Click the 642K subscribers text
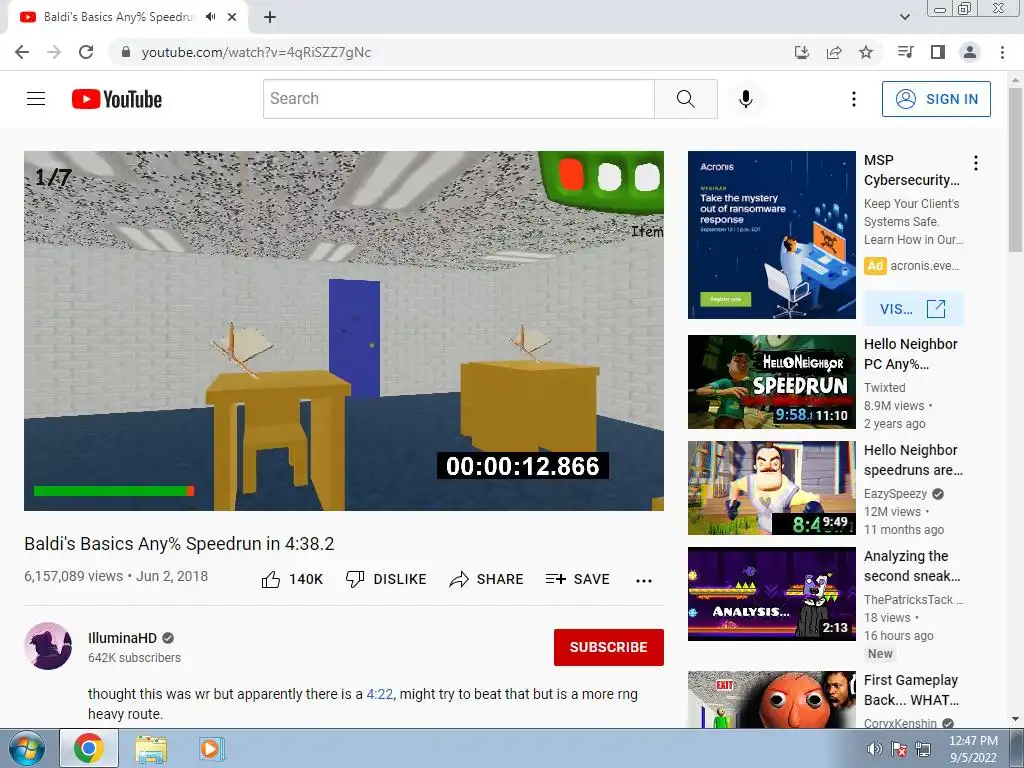 [x=135, y=658]
